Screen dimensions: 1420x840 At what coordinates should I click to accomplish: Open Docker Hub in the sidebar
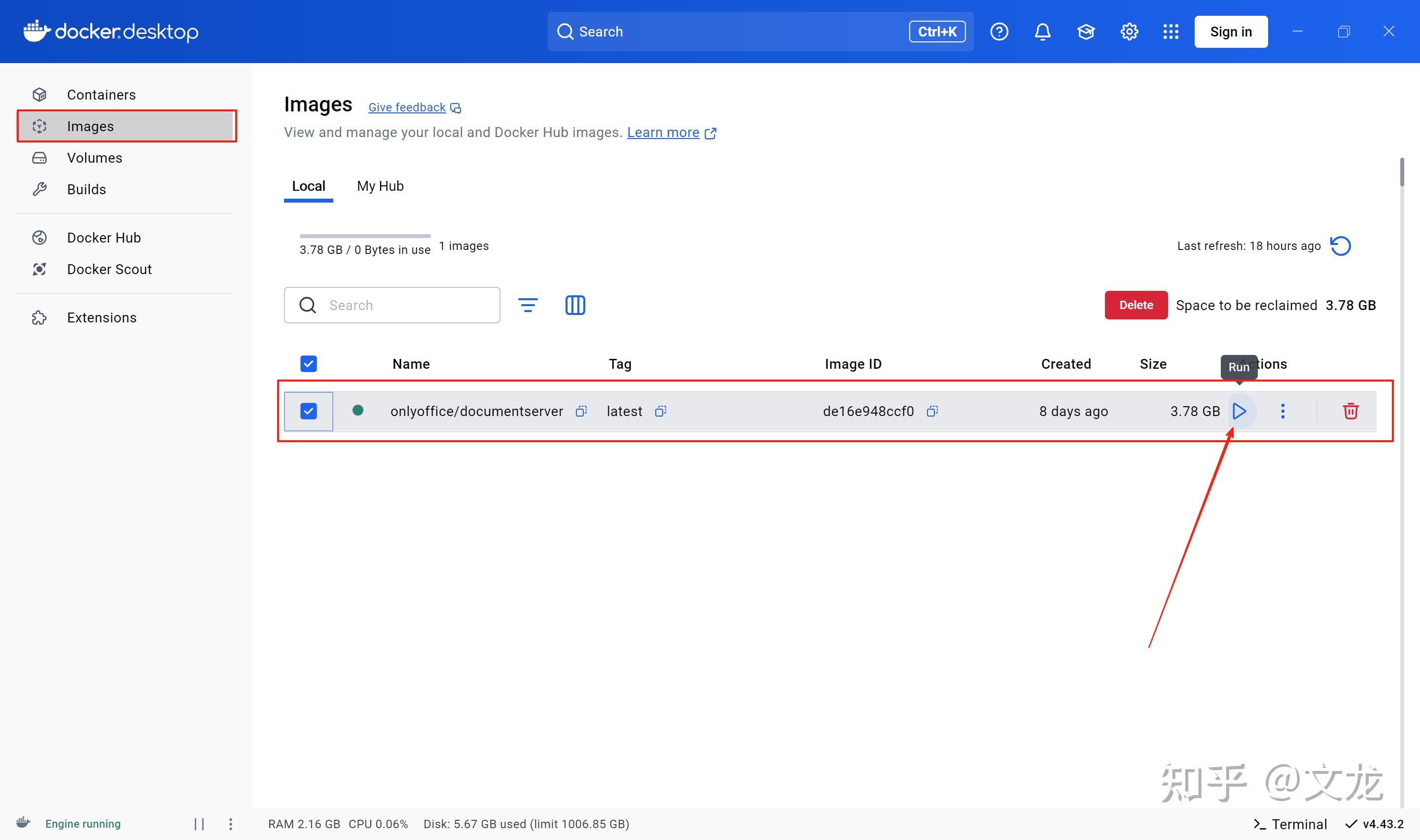point(125,238)
